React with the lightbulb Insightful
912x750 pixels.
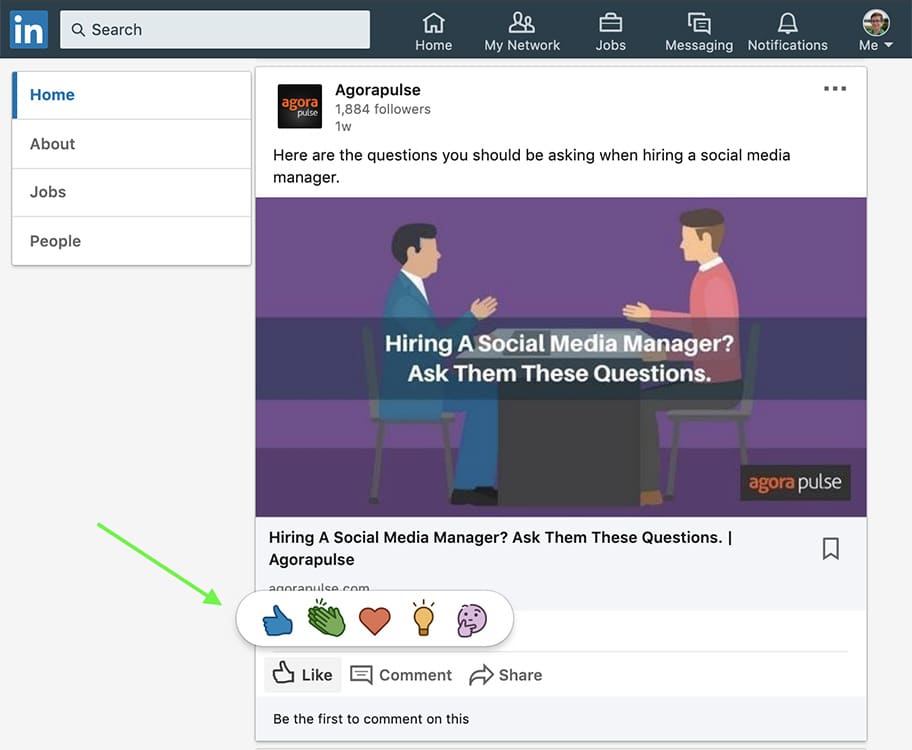(423, 617)
